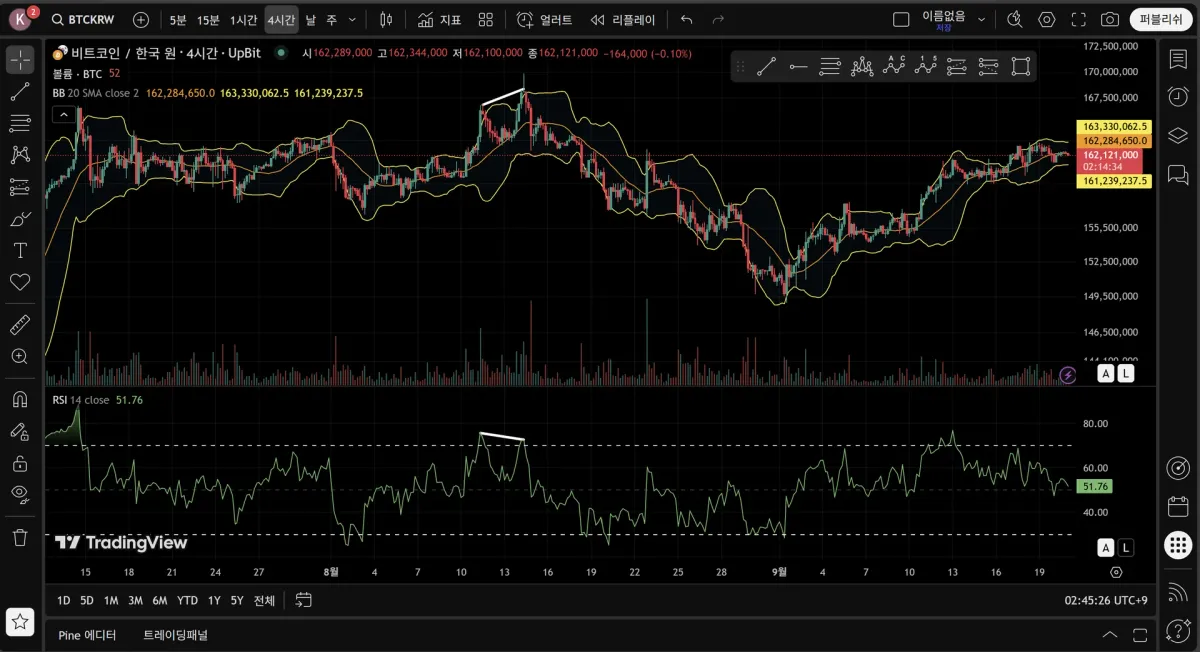
Task: Click the 퍼블리쉬 publish button
Action: (1162, 20)
